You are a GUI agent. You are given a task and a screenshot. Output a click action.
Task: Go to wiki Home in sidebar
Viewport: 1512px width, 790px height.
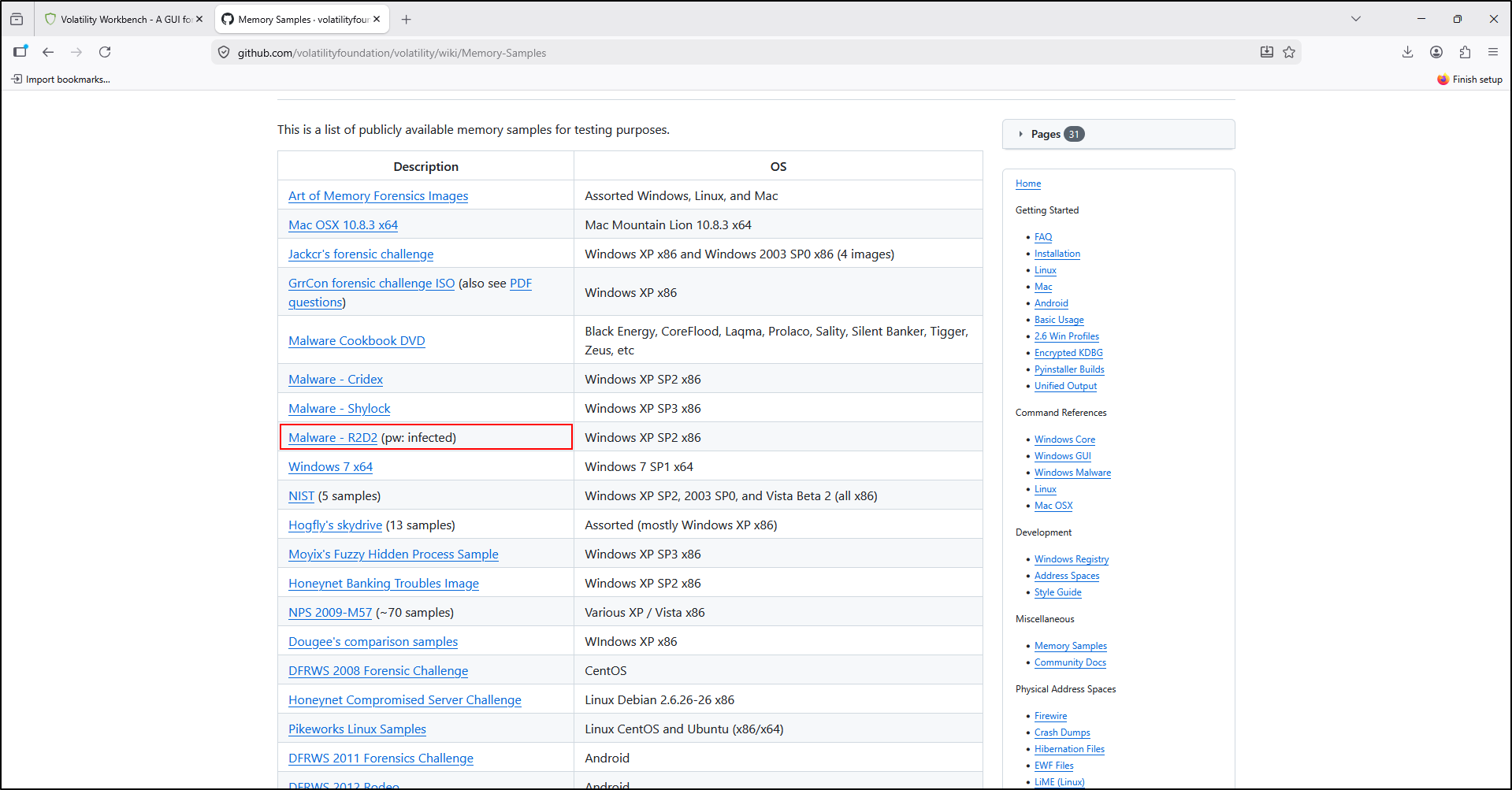click(1028, 184)
